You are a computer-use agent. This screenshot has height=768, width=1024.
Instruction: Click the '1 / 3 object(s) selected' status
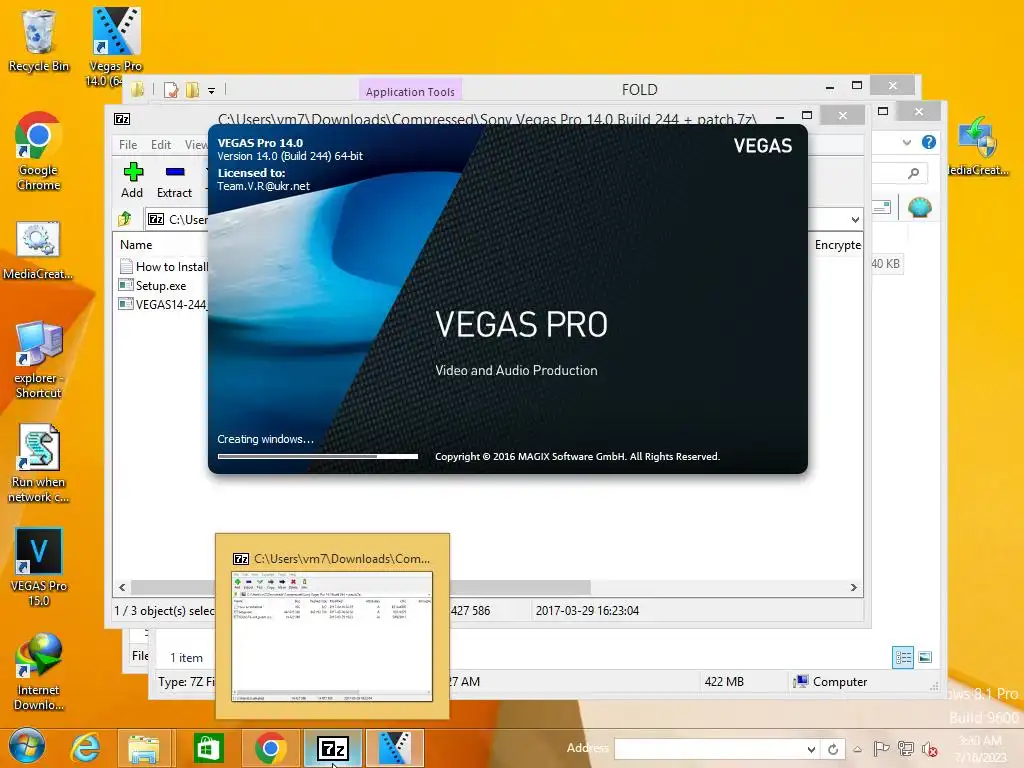(x=165, y=611)
